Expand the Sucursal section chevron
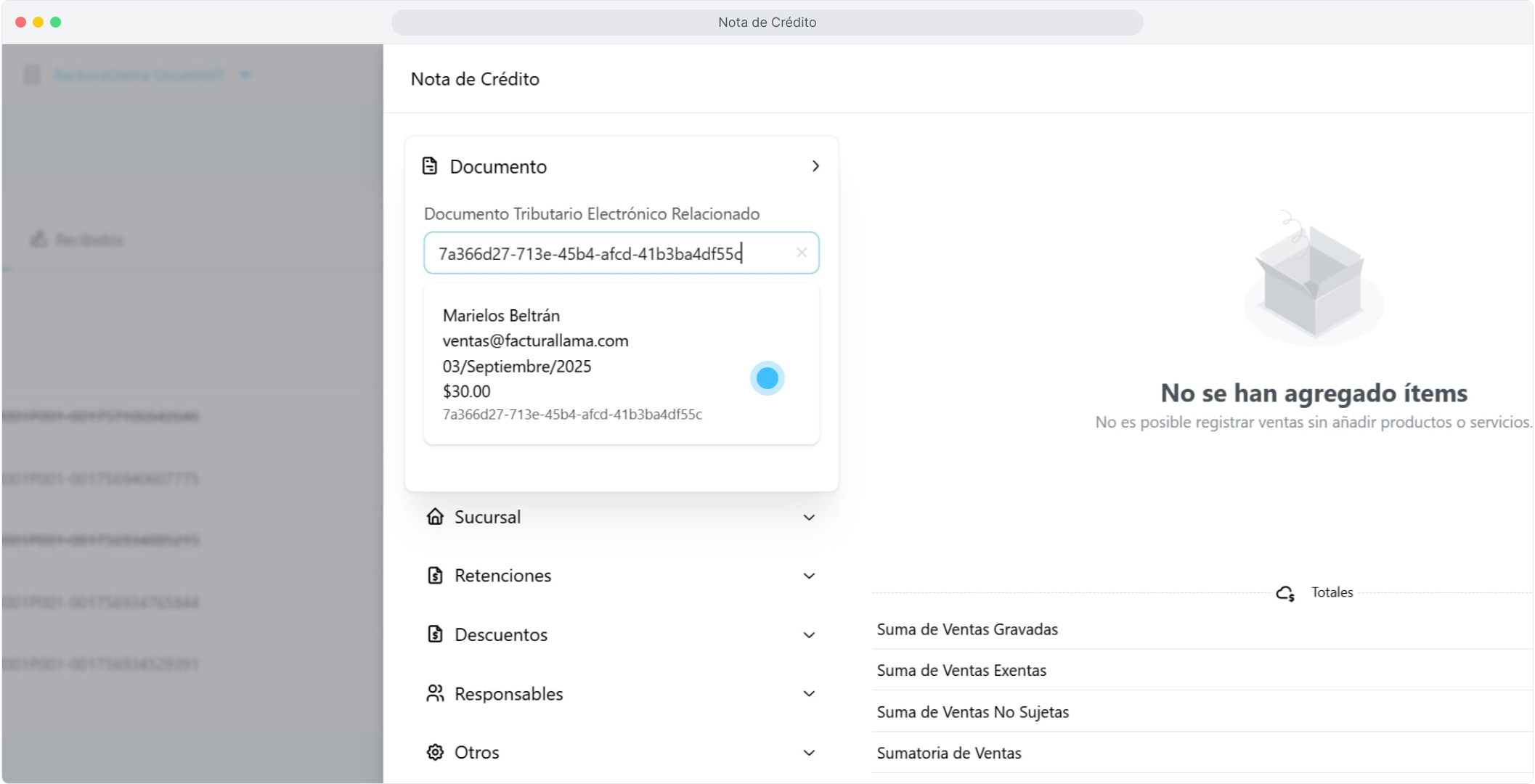1535x784 pixels. (x=809, y=518)
